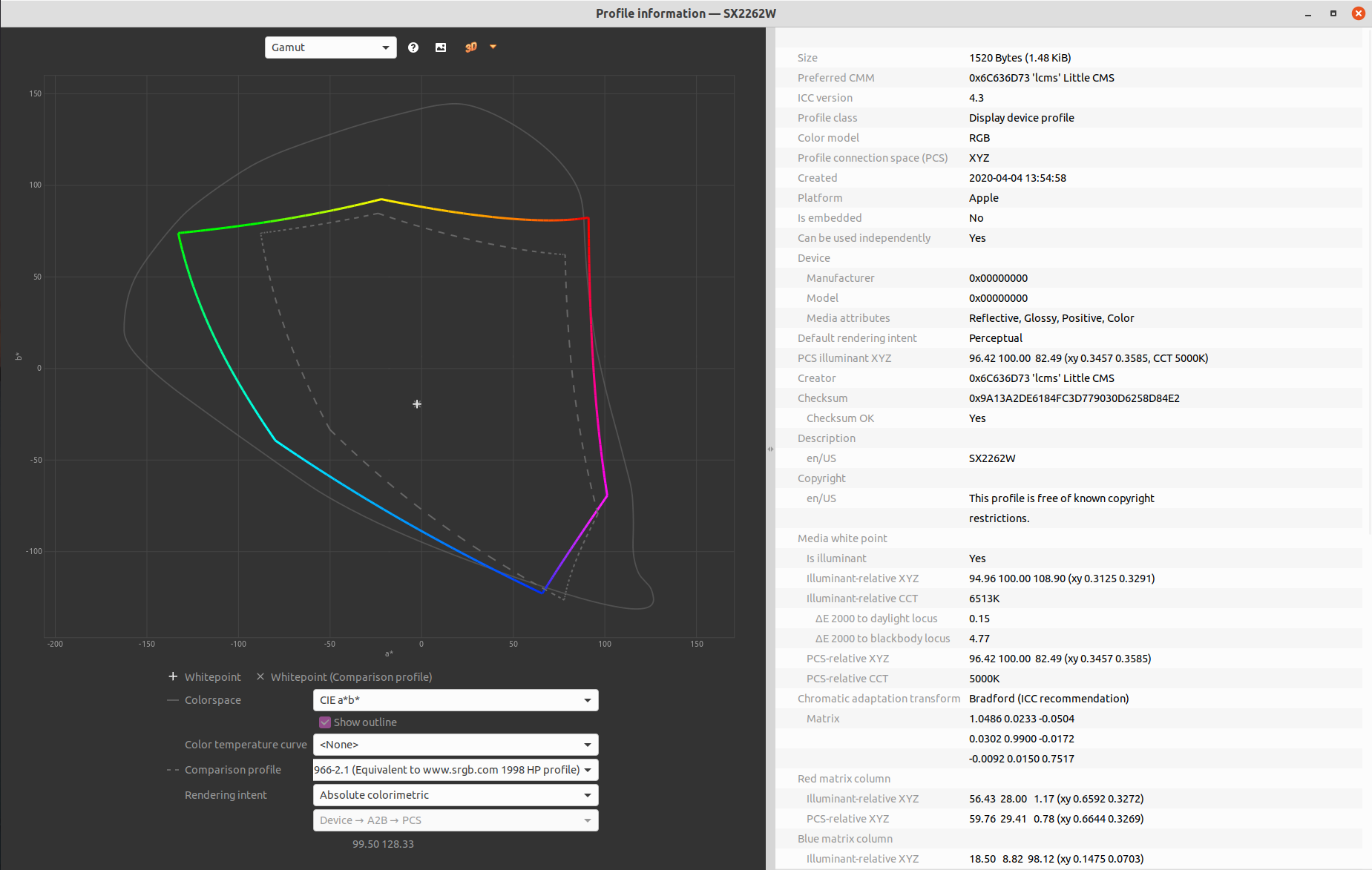Click the splitter handle between plot and info
This screenshot has height=870, width=1372.
(770, 449)
